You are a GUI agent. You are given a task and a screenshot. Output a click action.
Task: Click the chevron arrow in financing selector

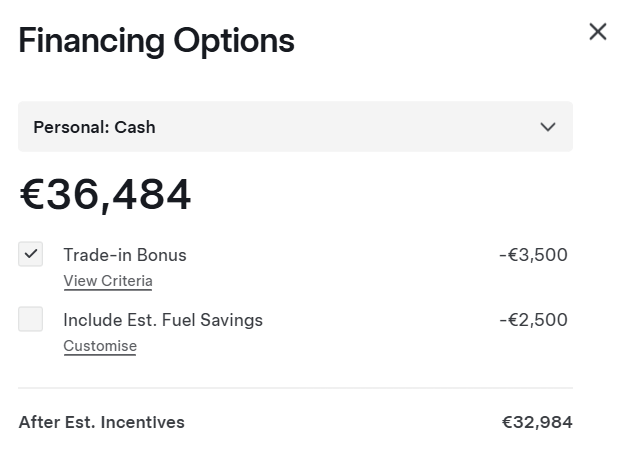point(547,127)
